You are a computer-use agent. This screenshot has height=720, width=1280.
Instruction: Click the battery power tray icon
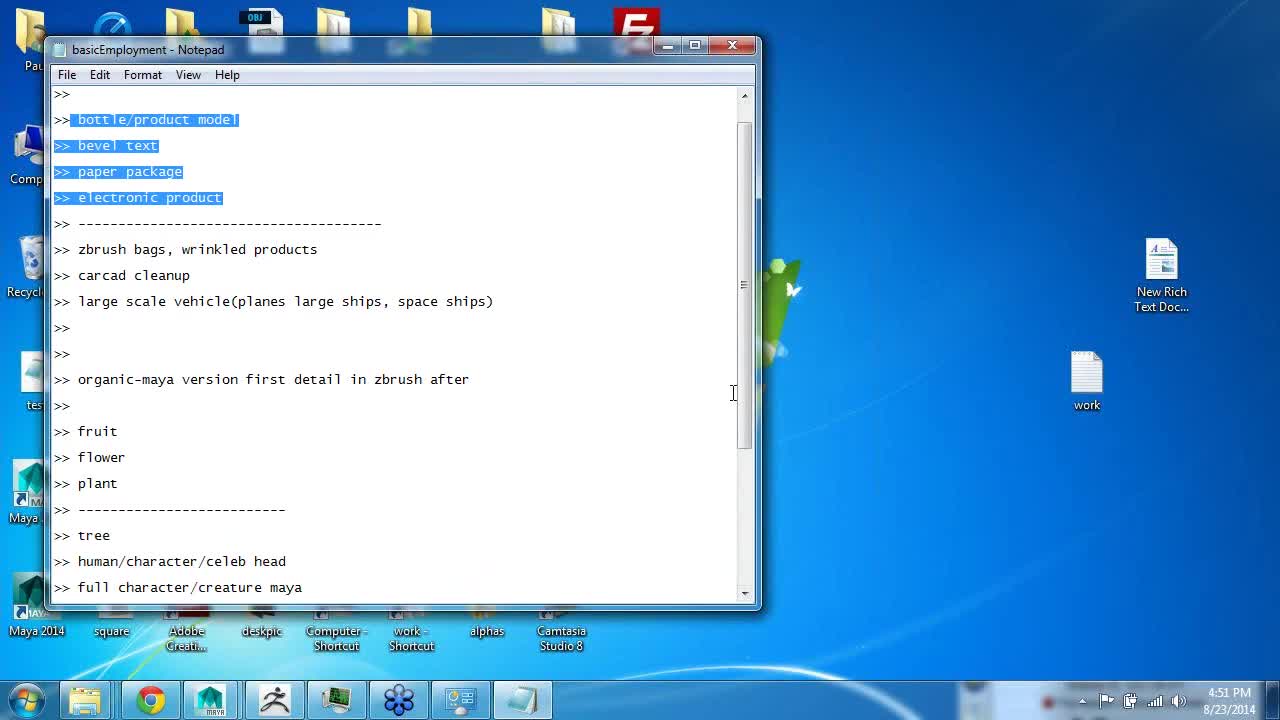tap(1130, 701)
